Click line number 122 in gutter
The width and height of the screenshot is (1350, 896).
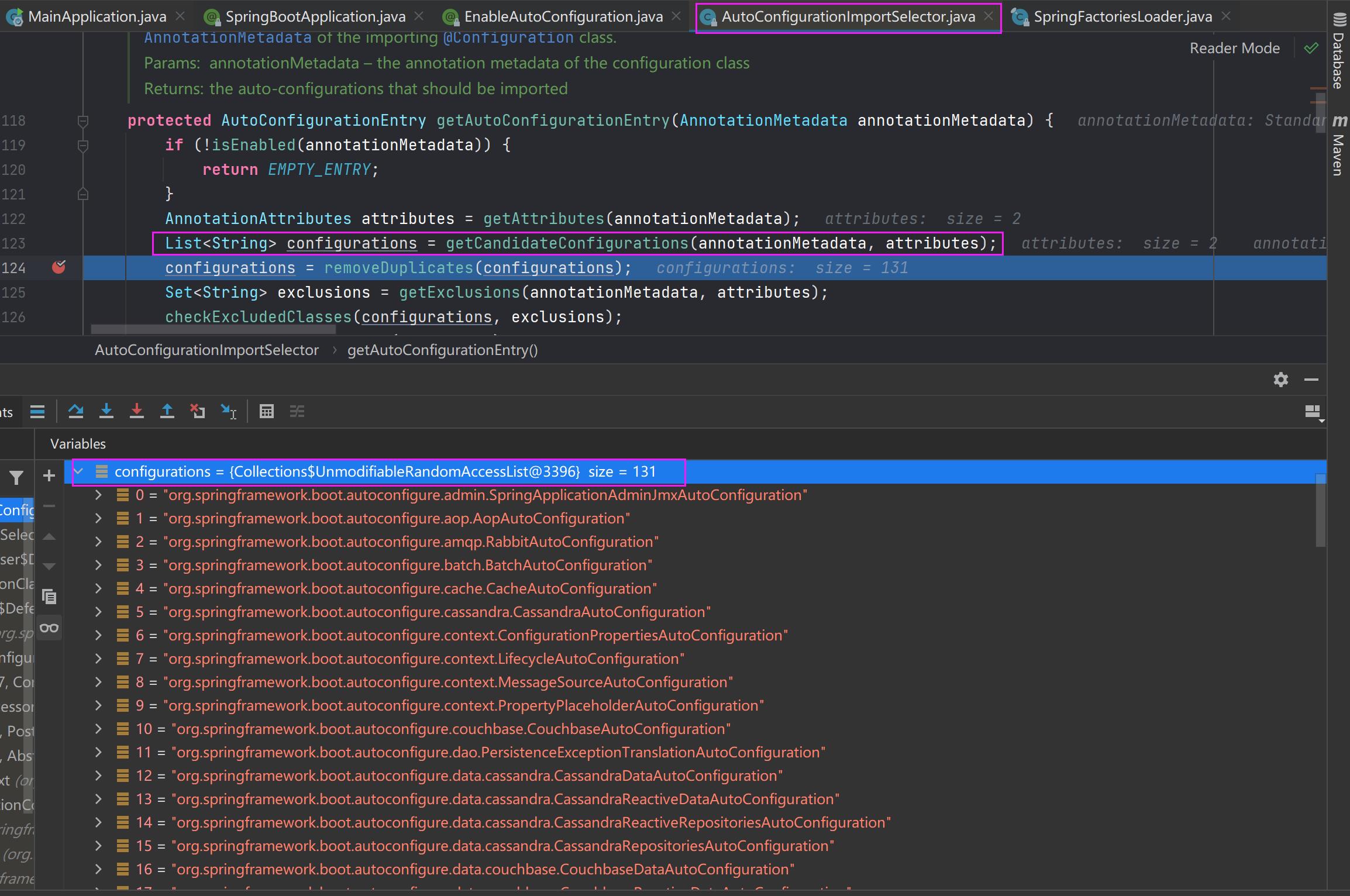pyautogui.click(x=13, y=219)
